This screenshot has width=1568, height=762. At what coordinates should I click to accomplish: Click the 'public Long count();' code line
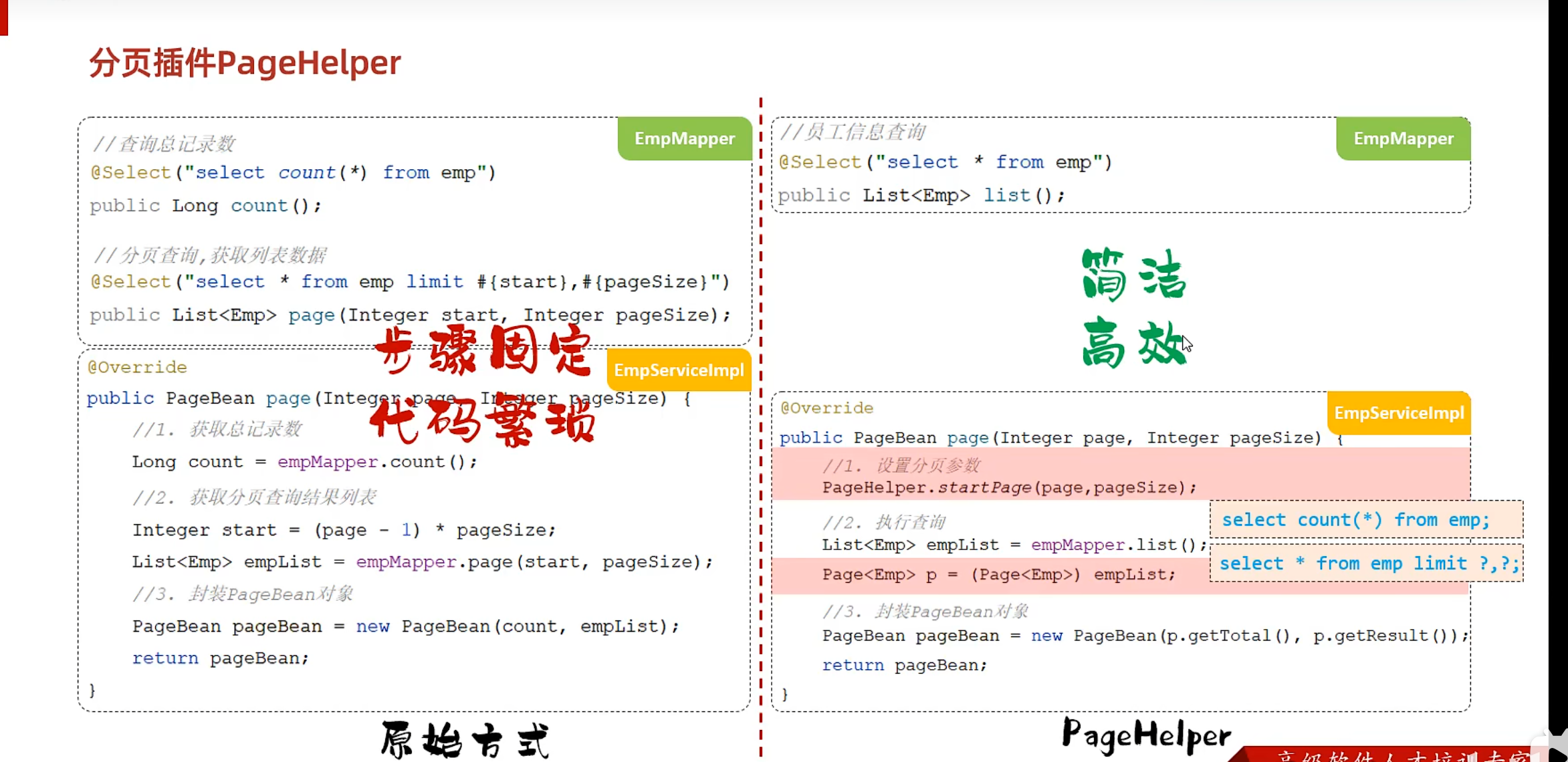click(x=206, y=205)
